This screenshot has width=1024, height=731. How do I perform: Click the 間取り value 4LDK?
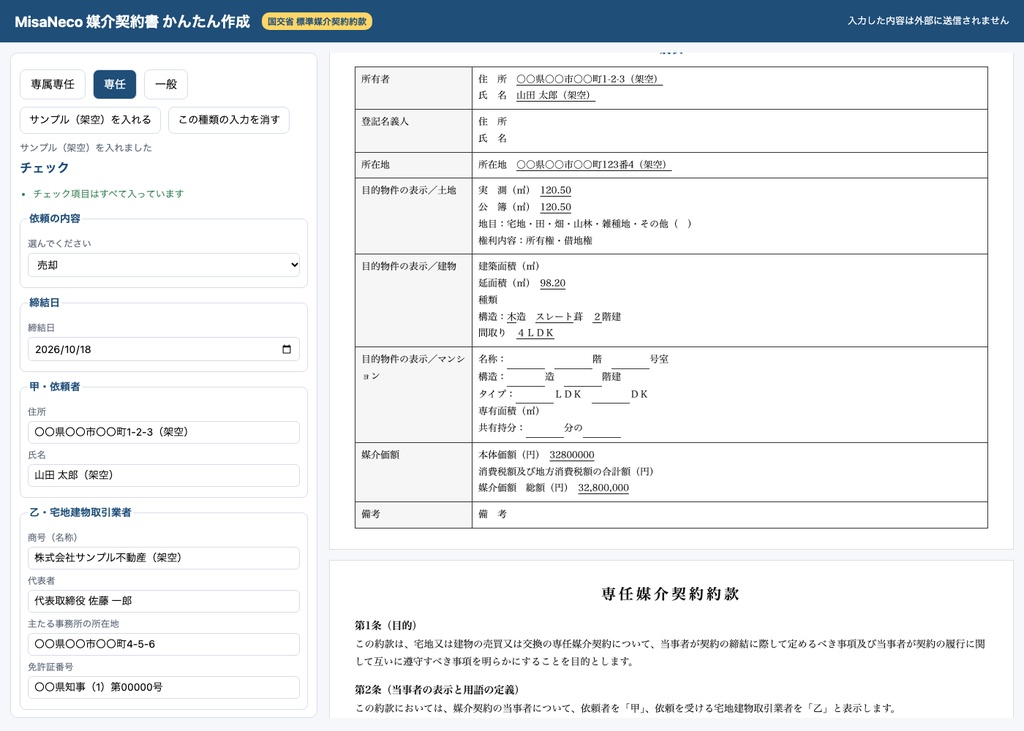pyautogui.click(x=536, y=333)
